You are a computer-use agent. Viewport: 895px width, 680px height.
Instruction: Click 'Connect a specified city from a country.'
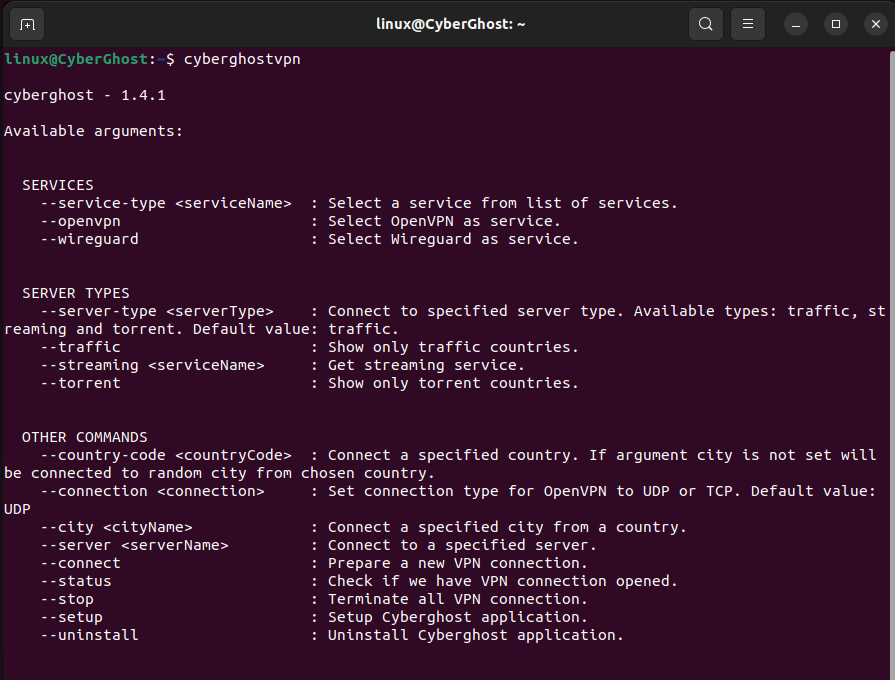[507, 527]
